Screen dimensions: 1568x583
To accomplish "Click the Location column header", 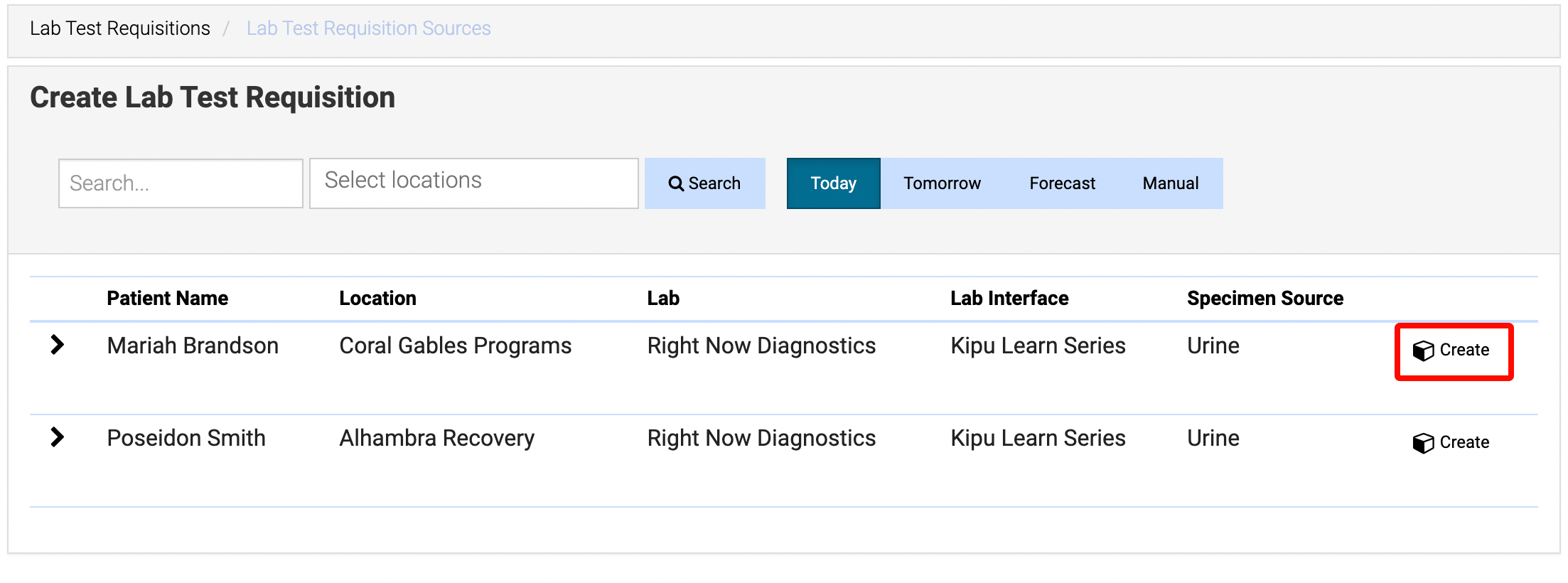I will point(377,299).
